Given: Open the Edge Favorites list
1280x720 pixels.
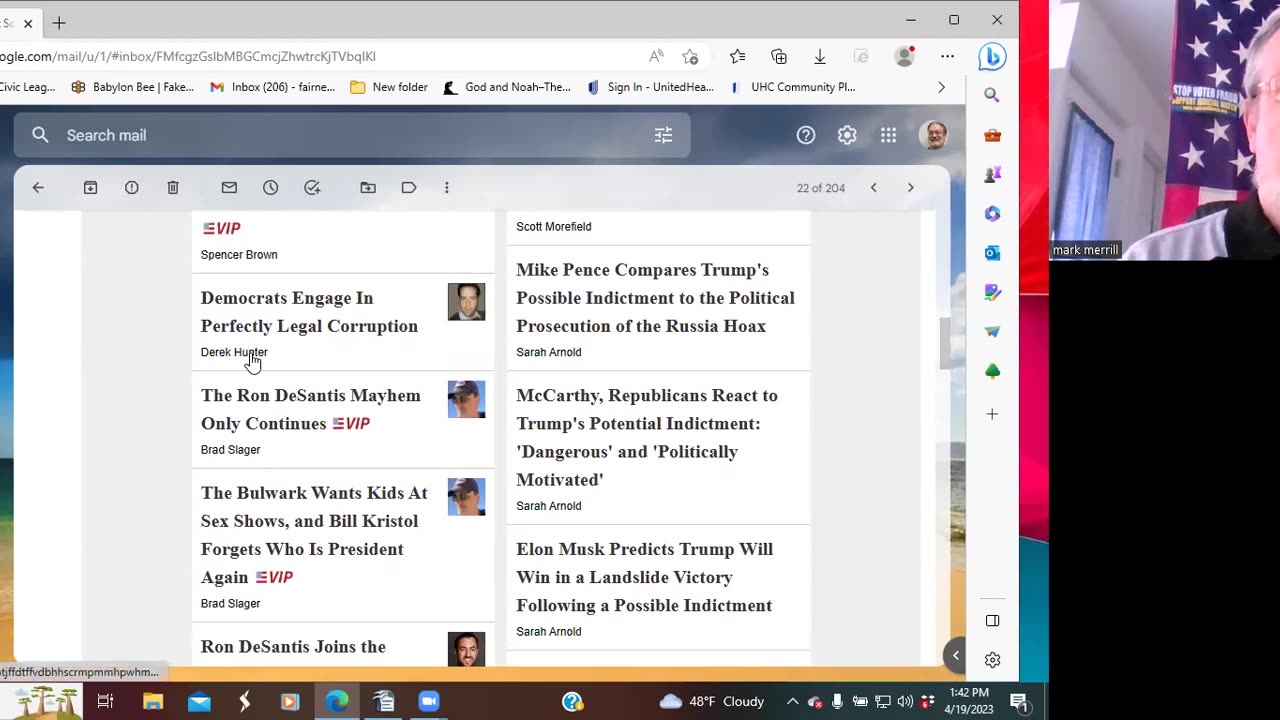Looking at the screenshot, I should [x=737, y=56].
